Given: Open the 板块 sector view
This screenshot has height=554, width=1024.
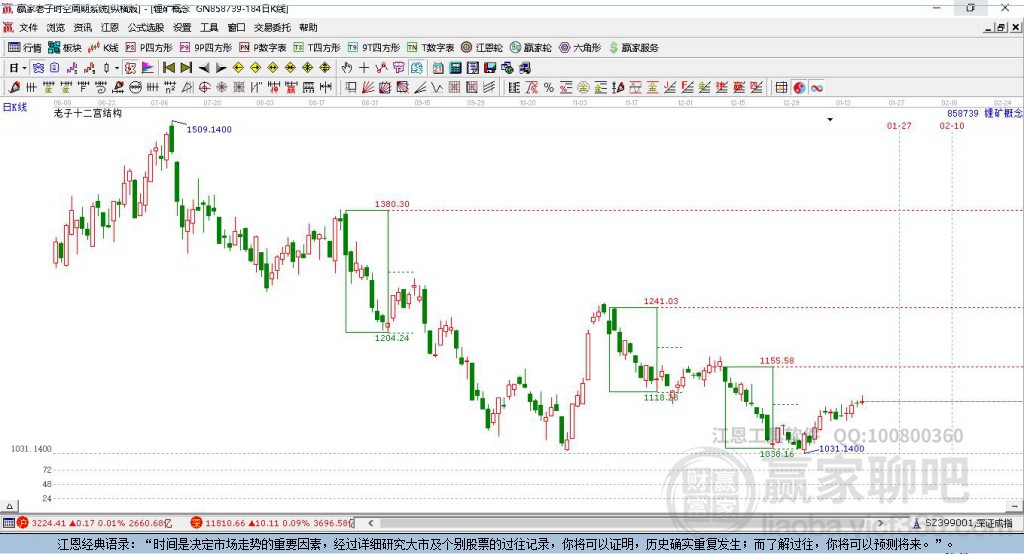Looking at the screenshot, I should coord(65,48).
